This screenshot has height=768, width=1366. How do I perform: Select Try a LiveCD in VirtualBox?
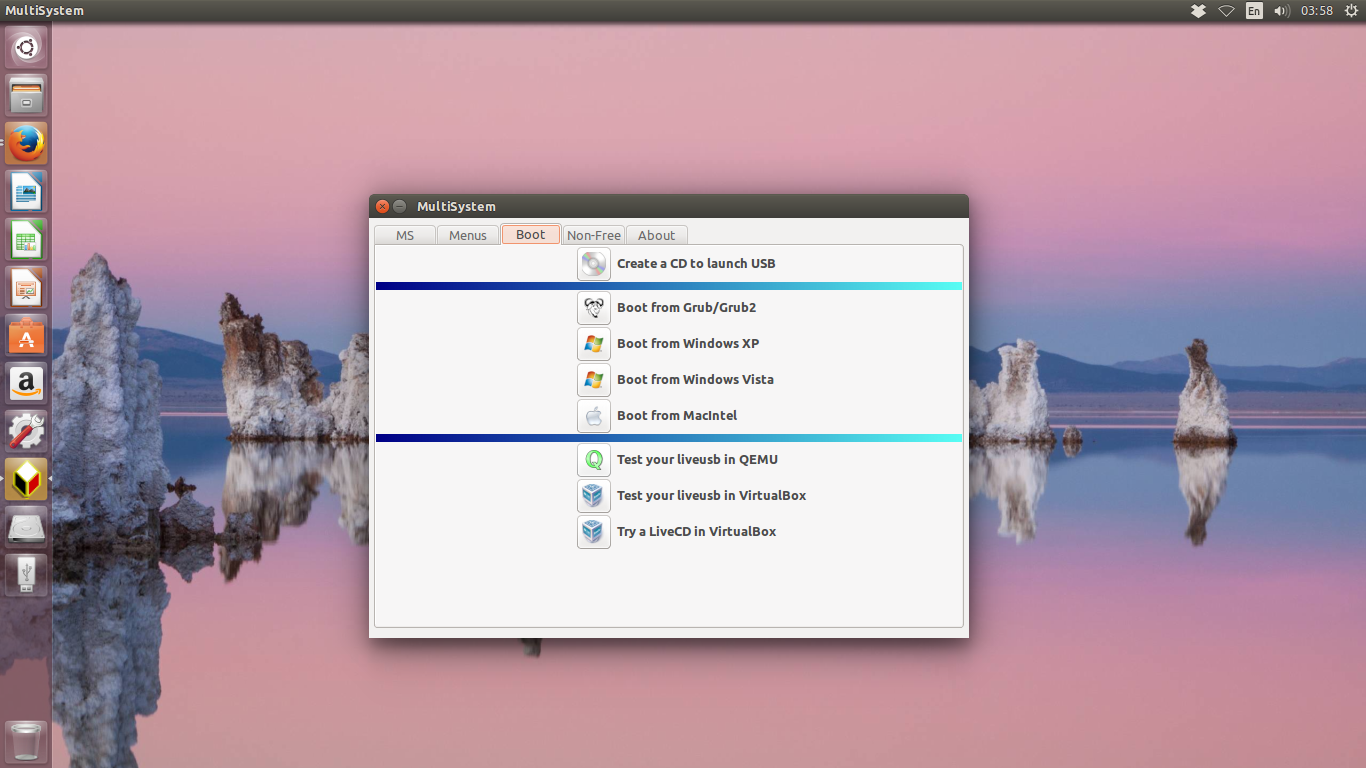[696, 532]
